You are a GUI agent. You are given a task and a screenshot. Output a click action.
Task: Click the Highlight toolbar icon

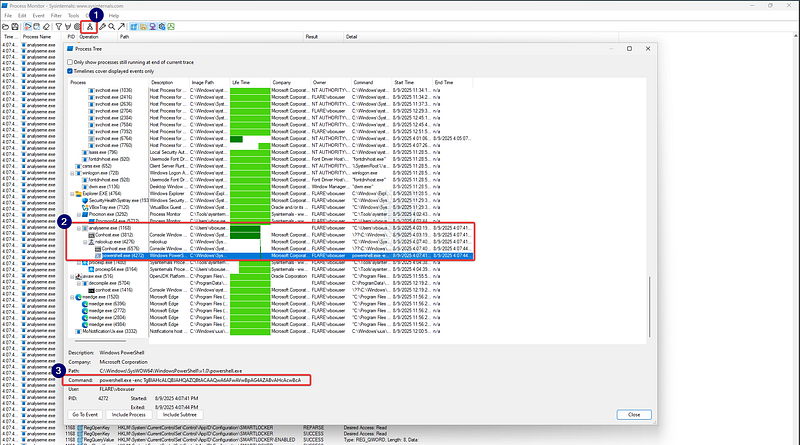click(x=68, y=27)
